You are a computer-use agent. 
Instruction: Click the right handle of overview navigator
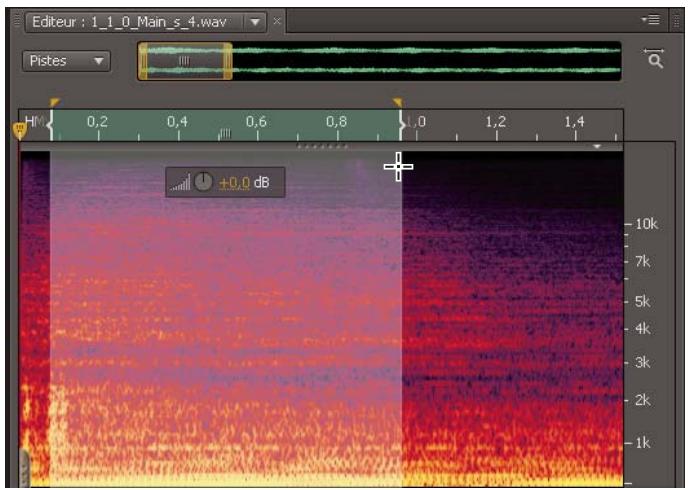(x=228, y=61)
